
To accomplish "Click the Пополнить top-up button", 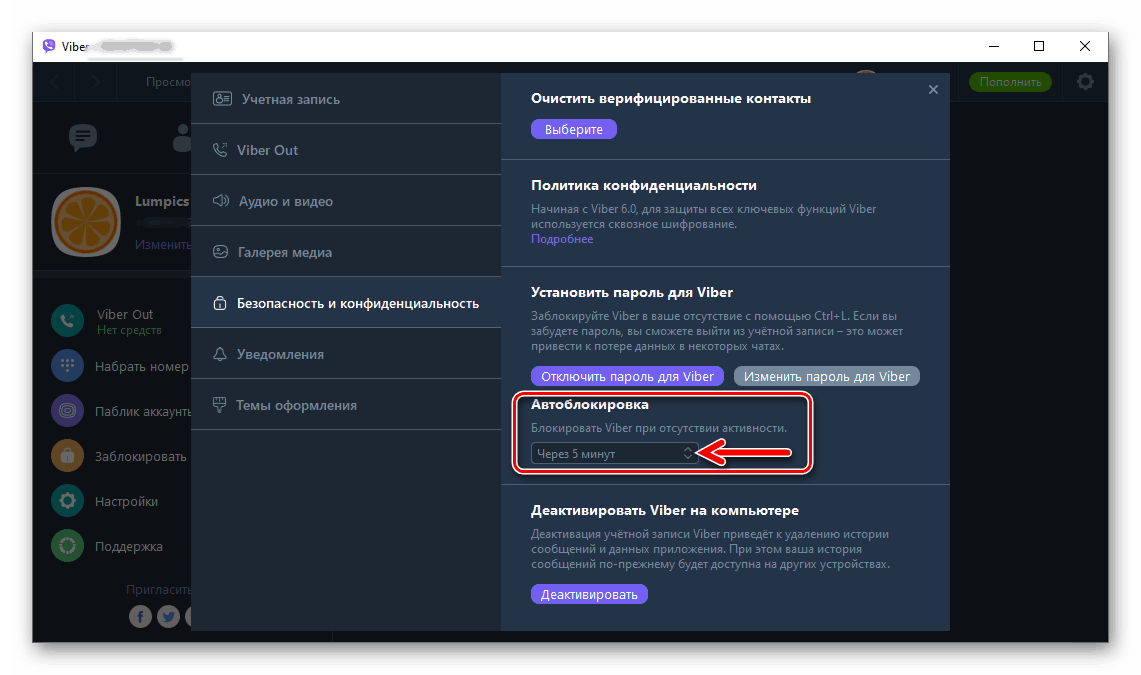I will pos(1010,81).
